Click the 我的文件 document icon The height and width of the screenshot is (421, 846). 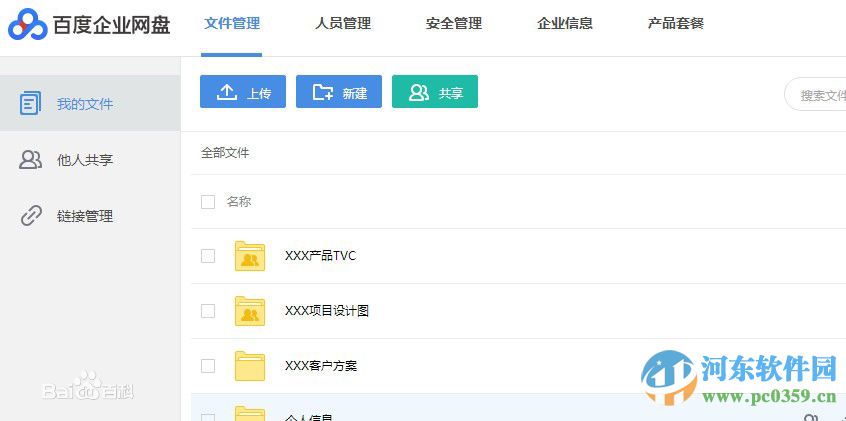pos(30,104)
